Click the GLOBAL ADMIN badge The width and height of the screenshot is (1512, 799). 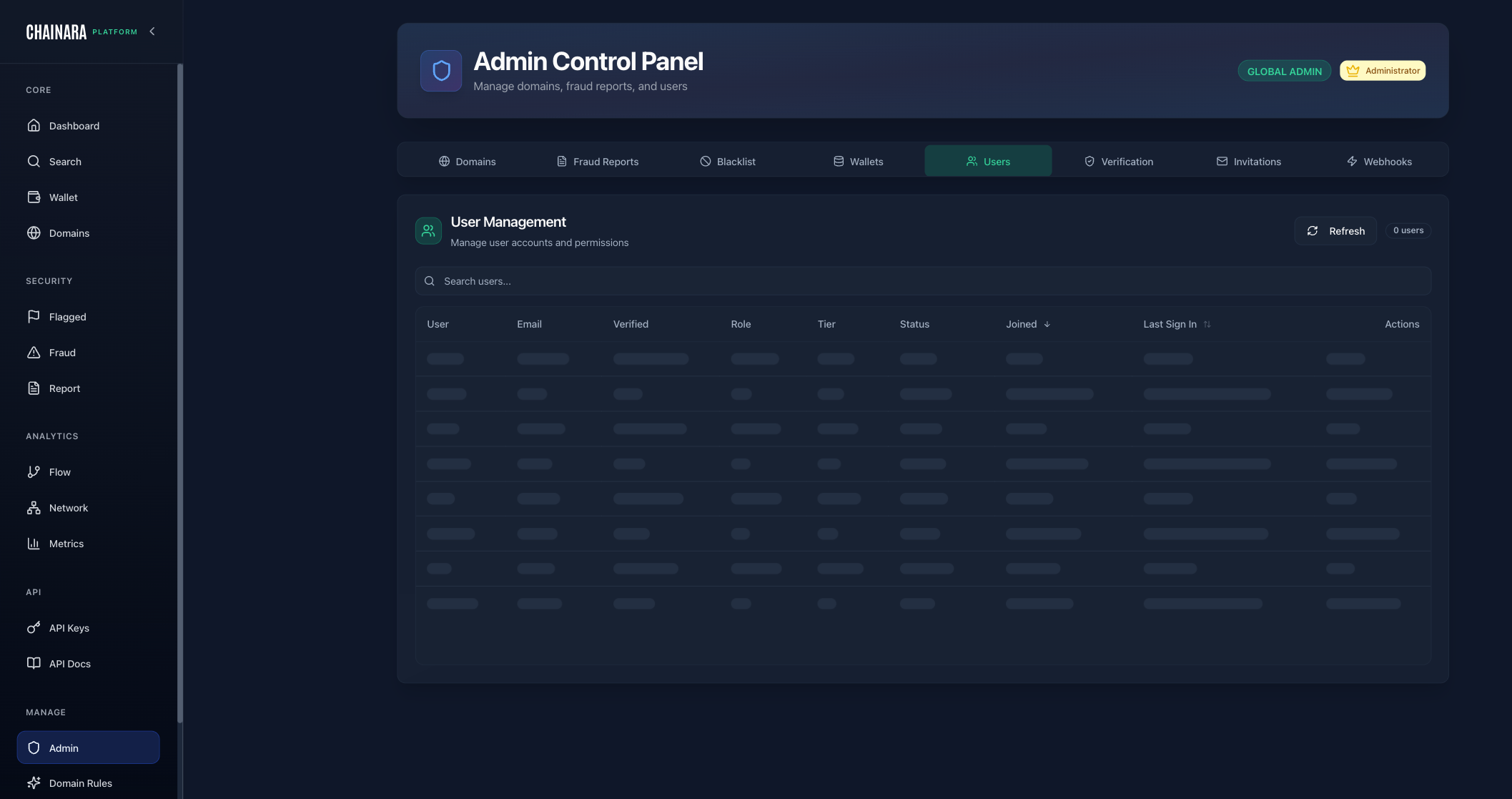[1284, 71]
